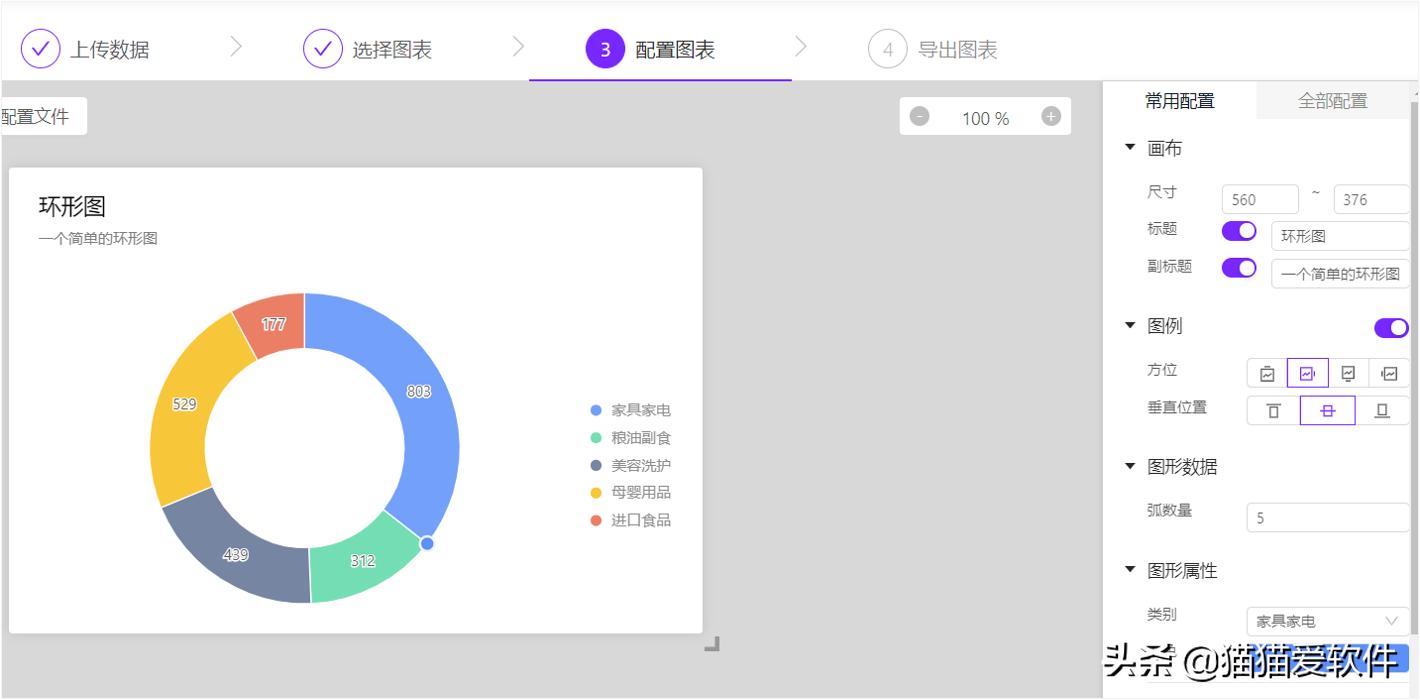Turn off the 标题 title toggle
This screenshot has height=700, width=1420.
pos(1238,230)
